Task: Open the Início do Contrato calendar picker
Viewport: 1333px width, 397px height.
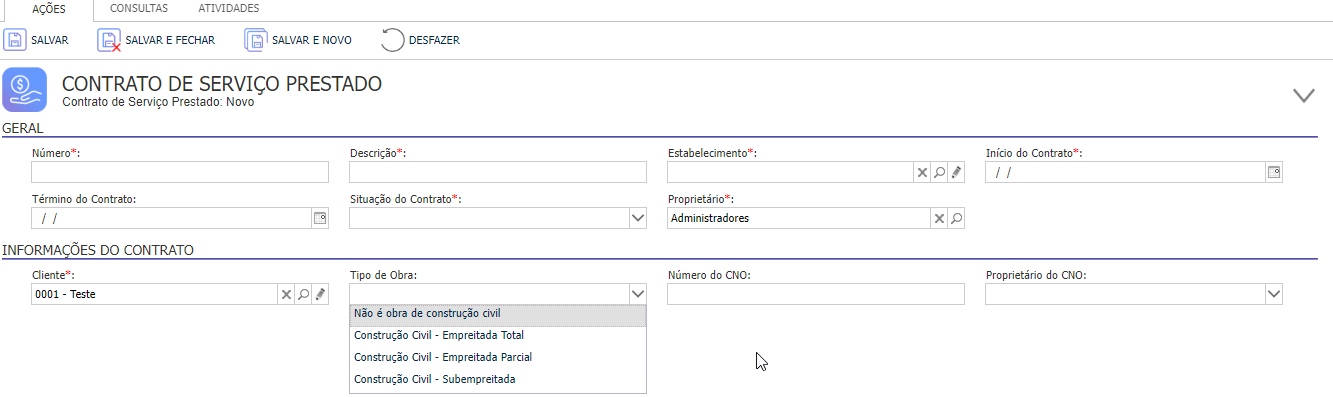Action: [x=1274, y=172]
